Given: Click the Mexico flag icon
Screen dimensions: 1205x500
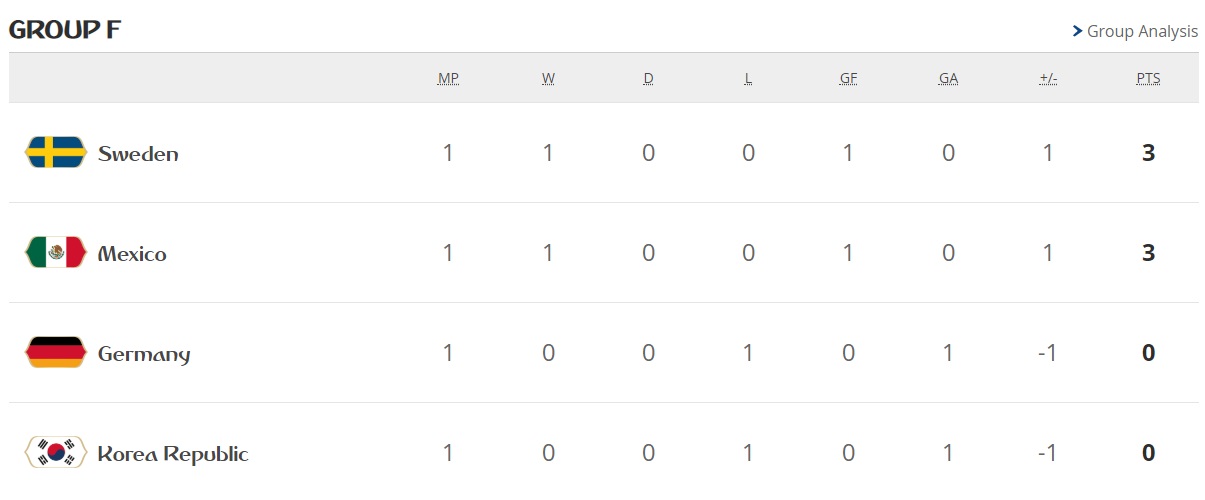Looking at the screenshot, I should (x=56, y=253).
